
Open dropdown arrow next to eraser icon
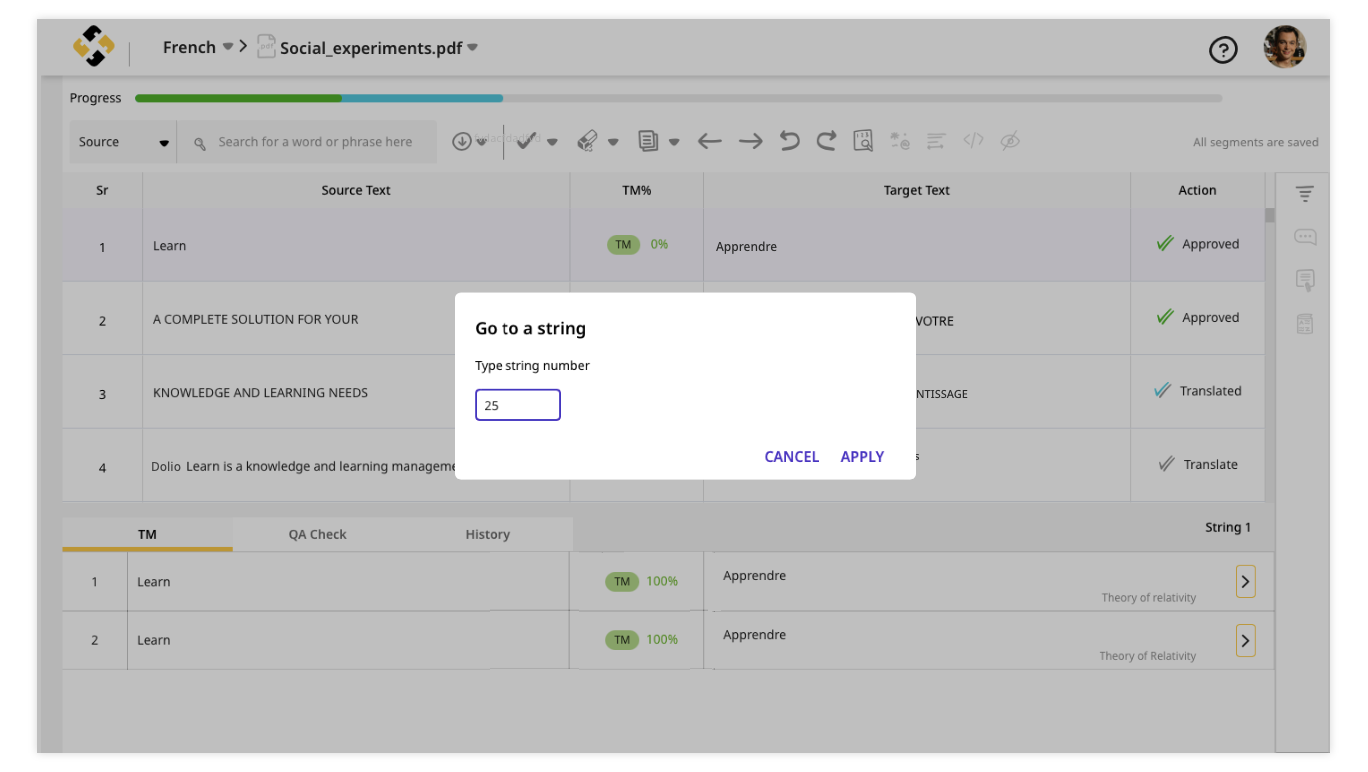(613, 142)
